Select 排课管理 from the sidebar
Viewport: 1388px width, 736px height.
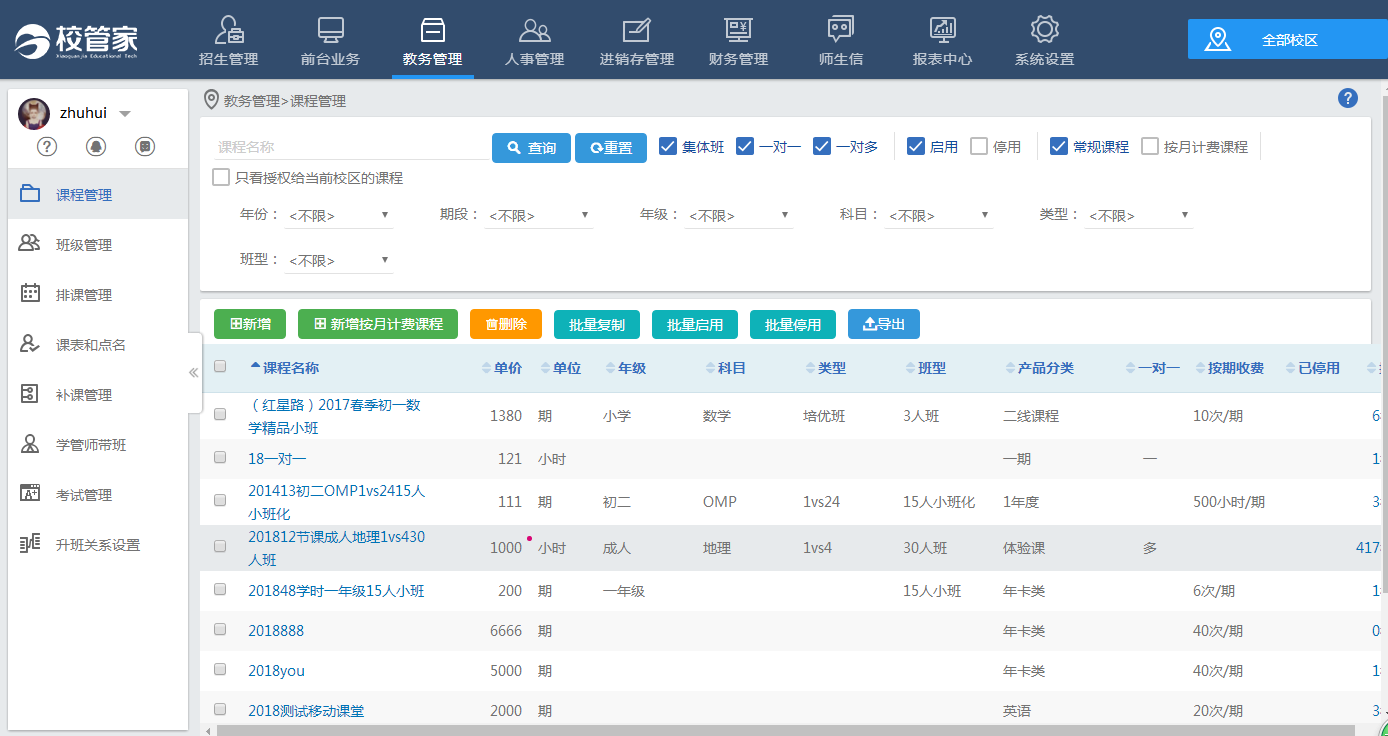coord(84,295)
